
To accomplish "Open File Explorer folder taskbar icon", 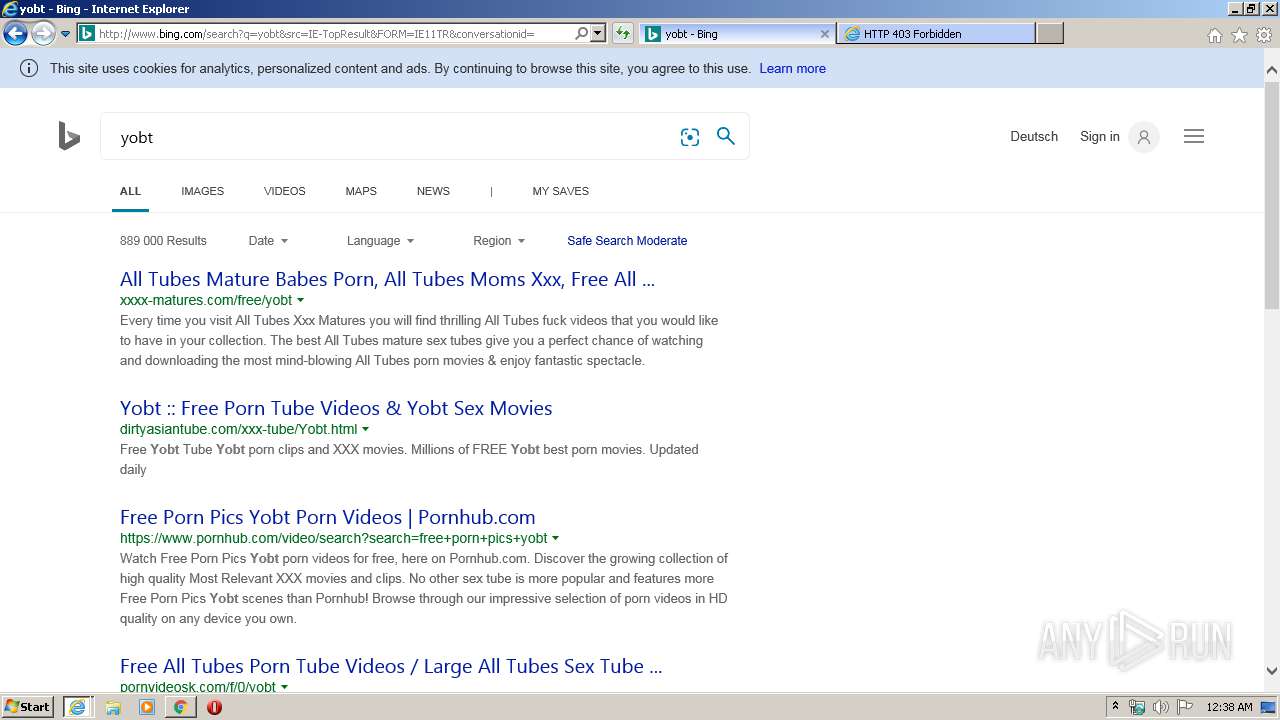I will [113, 707].
